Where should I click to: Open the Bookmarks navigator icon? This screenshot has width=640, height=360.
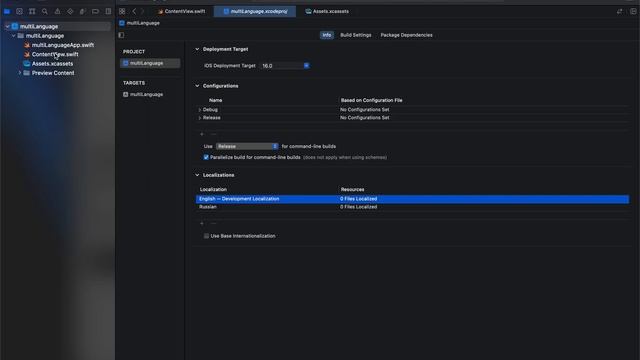(32, 11)
